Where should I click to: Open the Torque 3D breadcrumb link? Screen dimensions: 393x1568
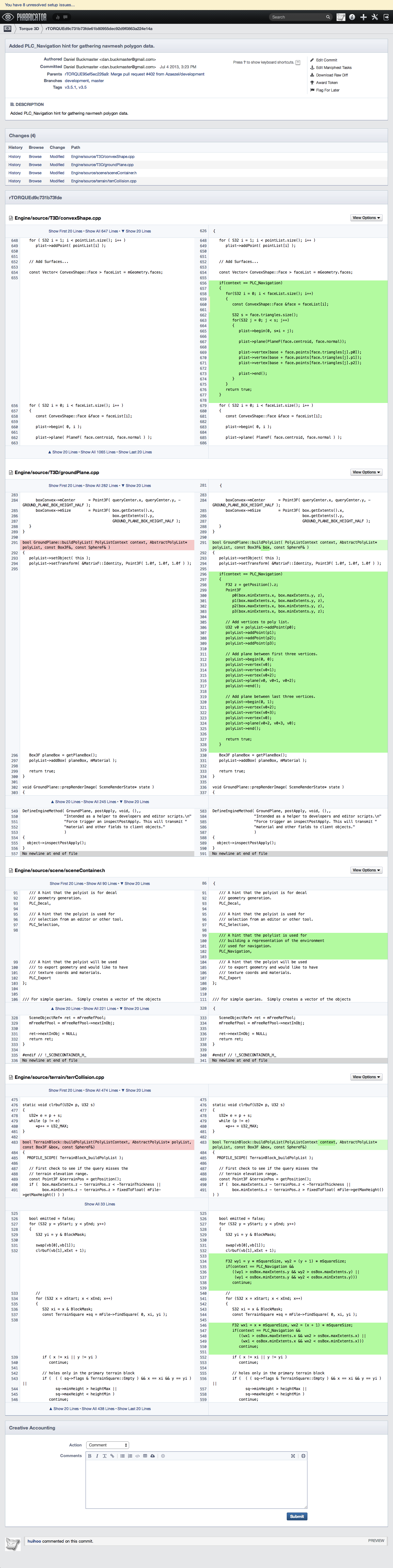(29, 29)
